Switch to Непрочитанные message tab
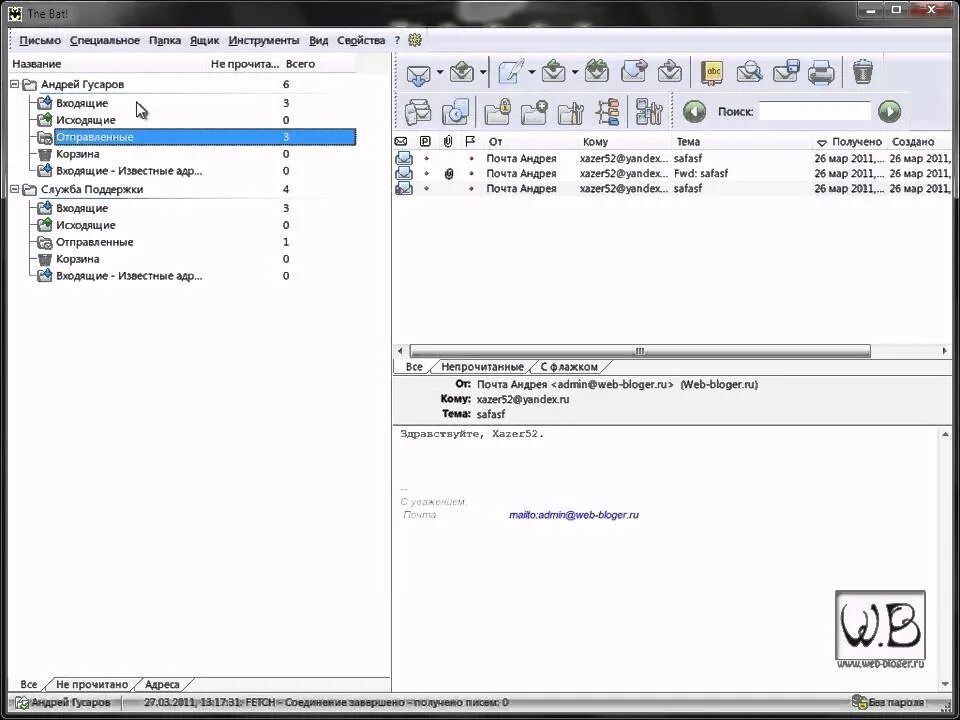This screenshot has height=720, width=960. pos(482,367)
